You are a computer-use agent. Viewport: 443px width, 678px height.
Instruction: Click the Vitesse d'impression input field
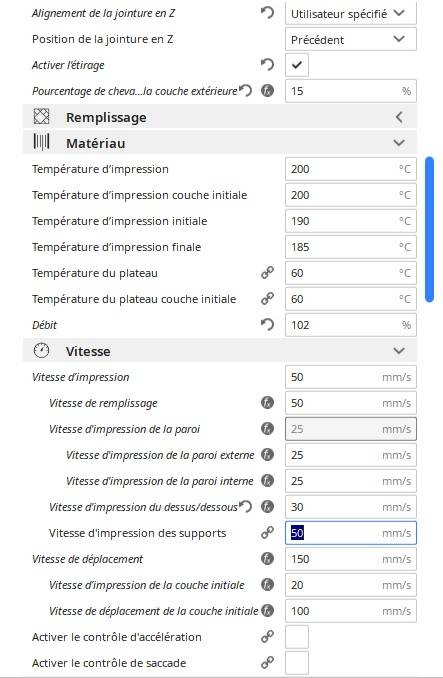351,377
